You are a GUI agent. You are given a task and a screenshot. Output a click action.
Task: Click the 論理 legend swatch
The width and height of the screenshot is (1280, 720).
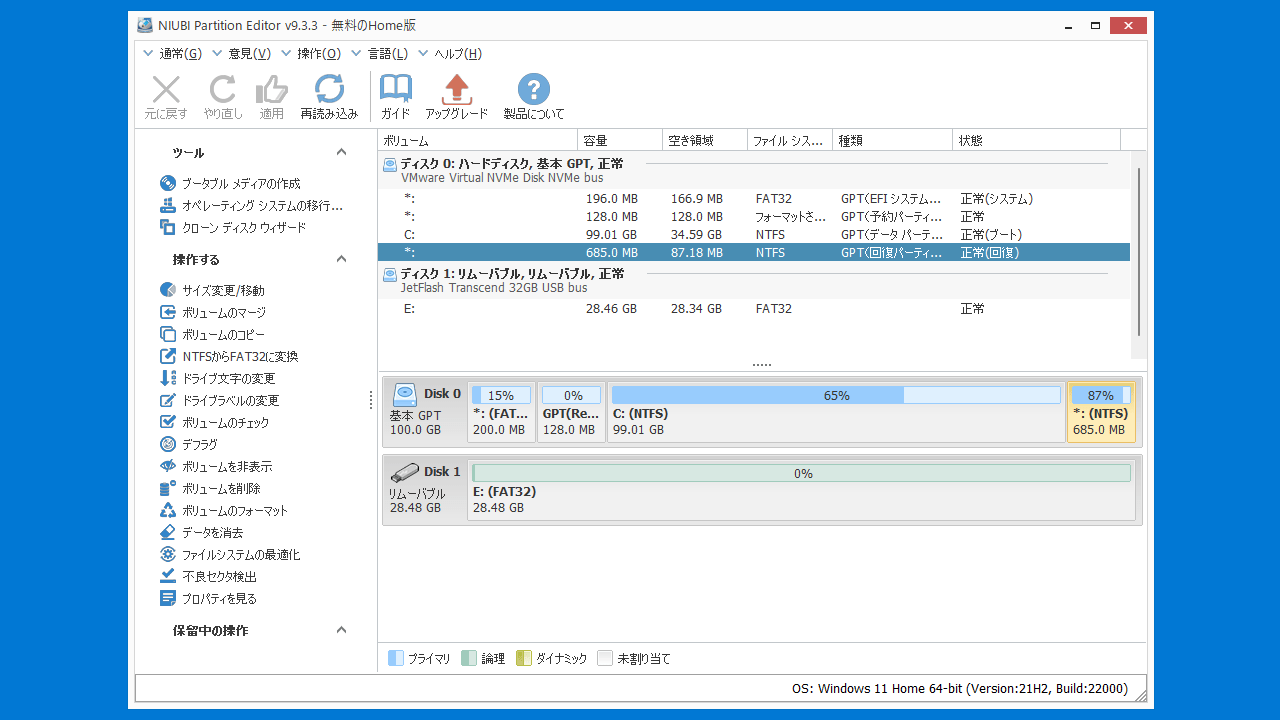point(469,658)
